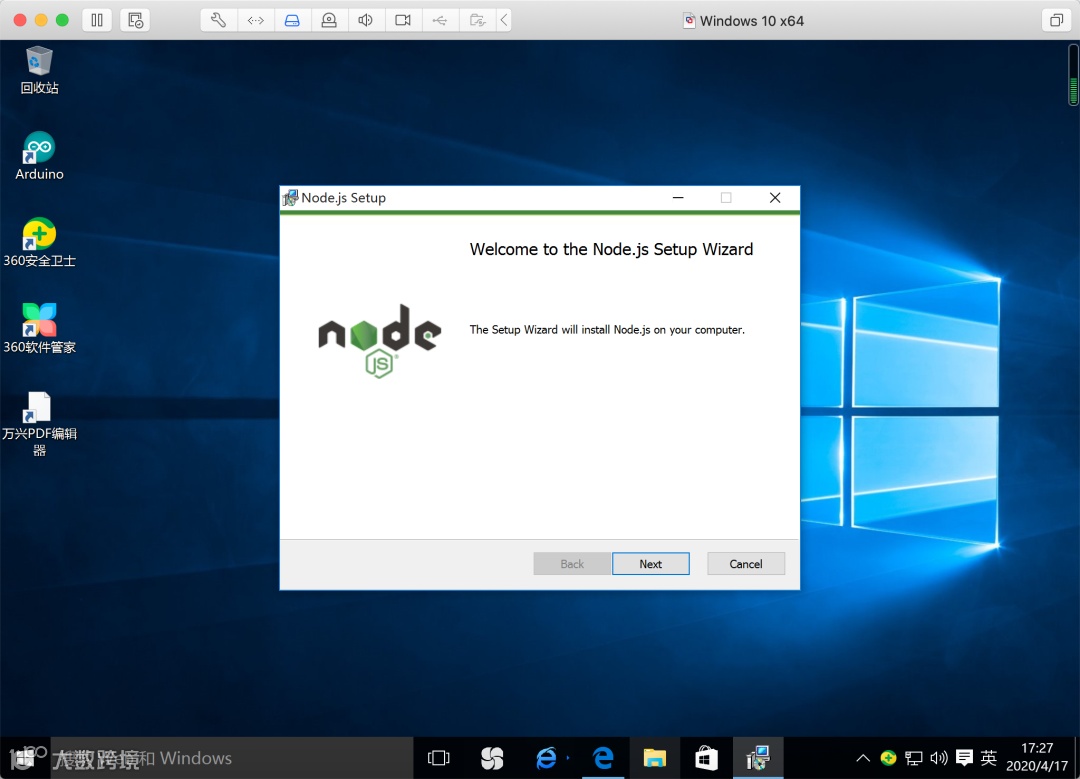This screenshot has width=1080, height=779.
Task: Open the taskbar clock showing 17:27
Action: coord(1037,757)
